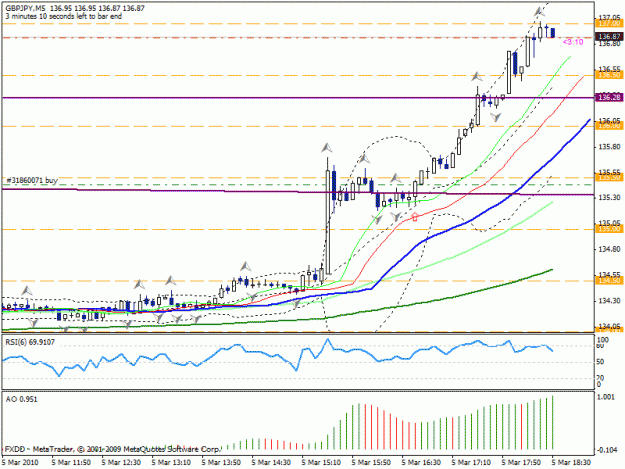The width and height of the screenshot is (625, 469).
Task: Click the GBPJPY,M5 chart title text
Action: coord(25,8)
